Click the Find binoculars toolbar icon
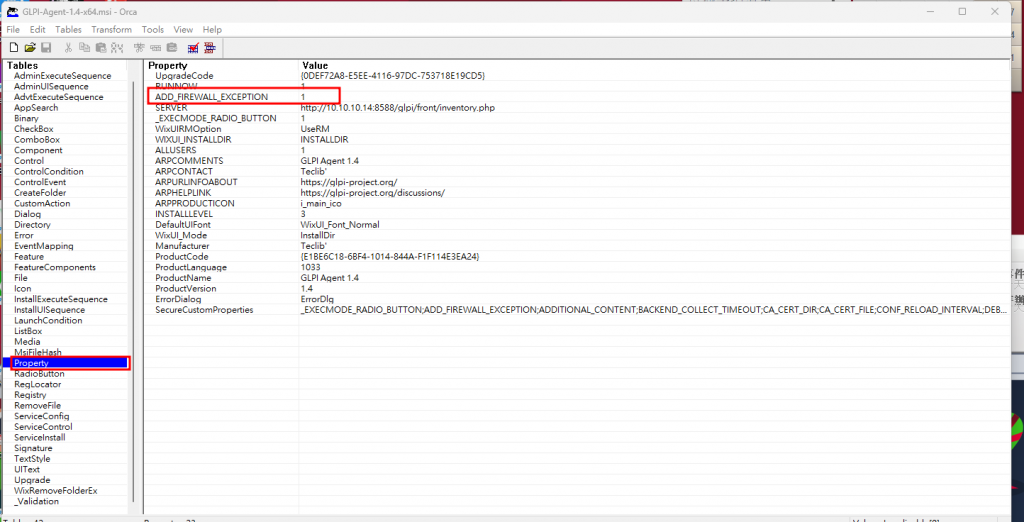This screenshot has height=522, width=1024. coord(117,47)
